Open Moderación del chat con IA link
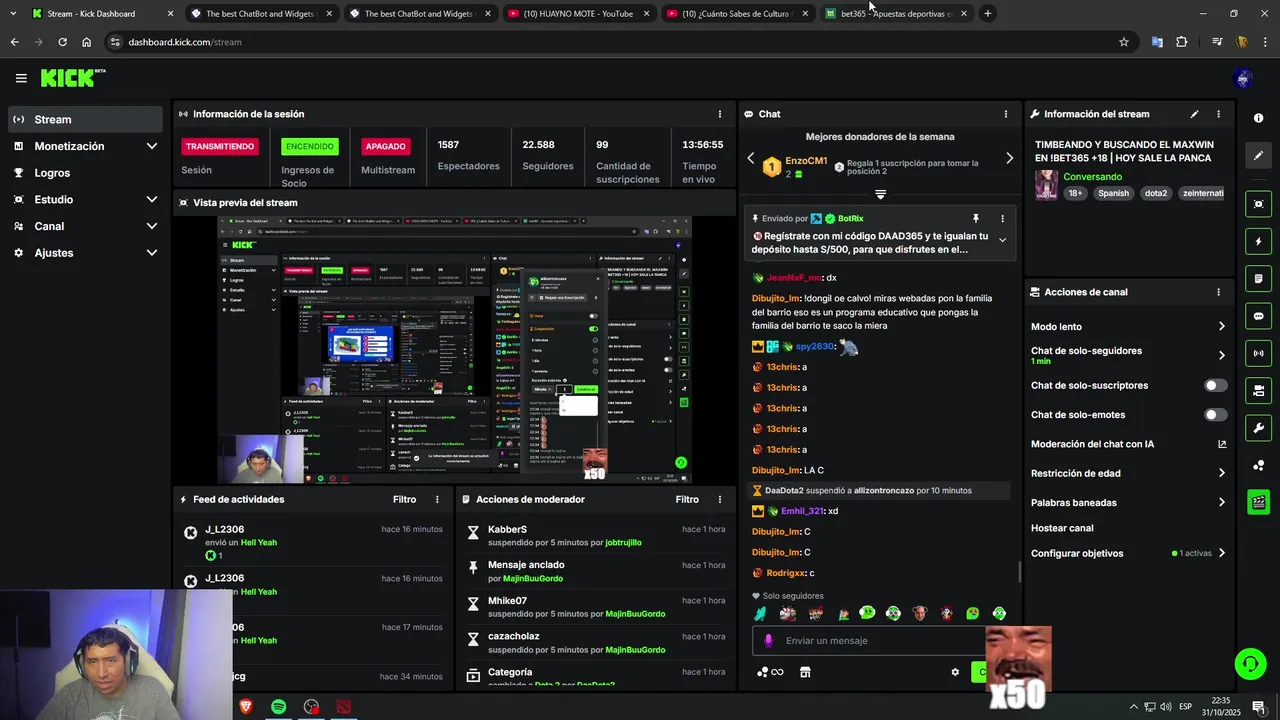Screen dimensions: 1280x720 (x=1128, y=444)
